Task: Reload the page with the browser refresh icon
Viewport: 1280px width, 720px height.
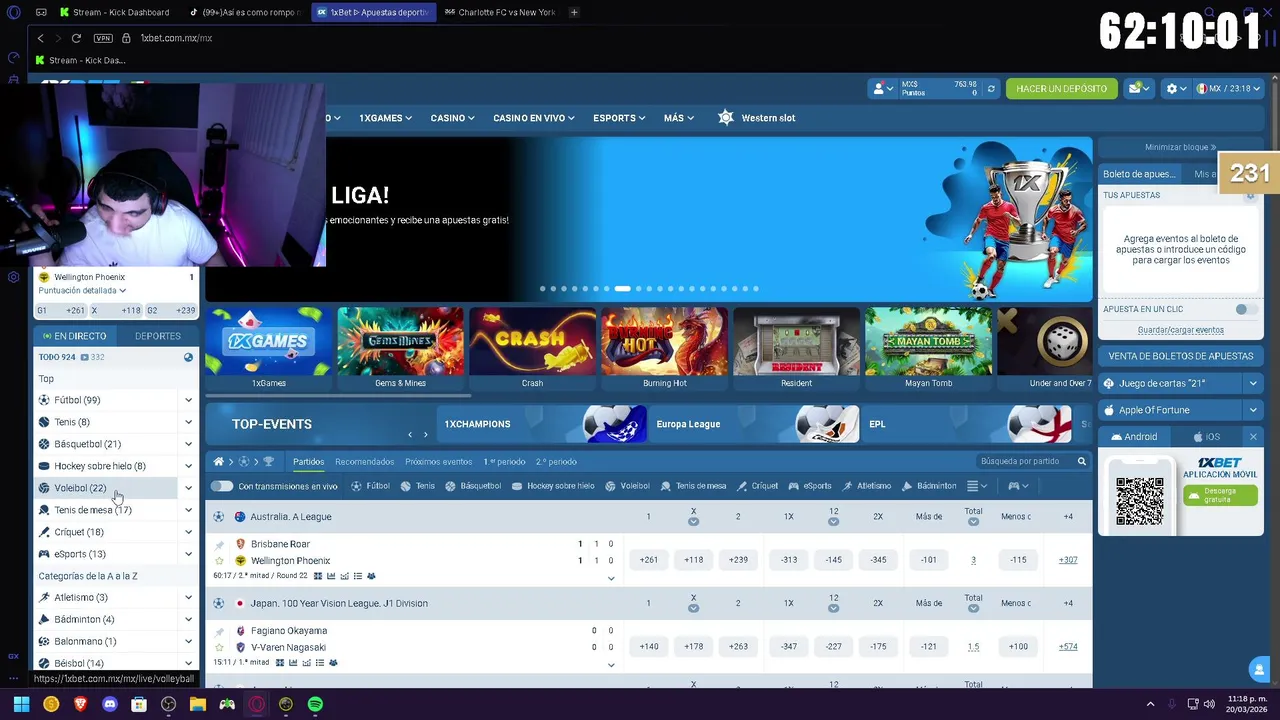Action: click(x=76, y=38)
